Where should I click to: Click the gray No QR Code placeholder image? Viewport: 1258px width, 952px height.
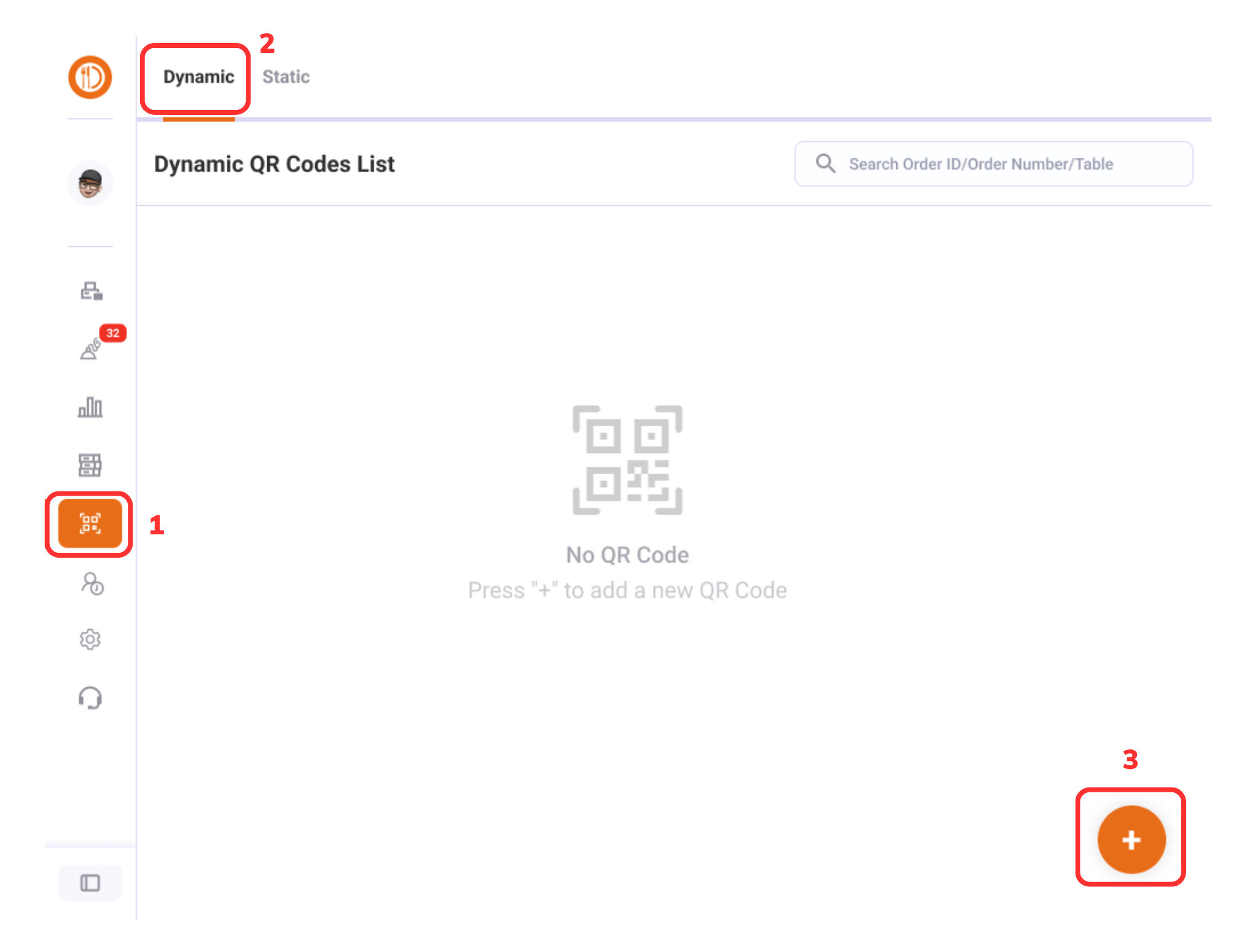point(627,460)
